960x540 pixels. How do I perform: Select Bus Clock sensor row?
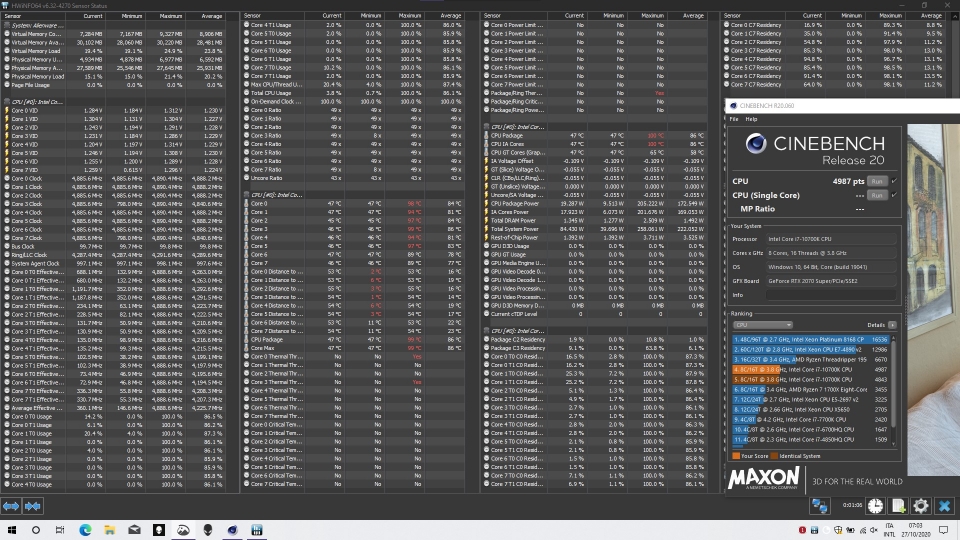[x=114, y=247]
